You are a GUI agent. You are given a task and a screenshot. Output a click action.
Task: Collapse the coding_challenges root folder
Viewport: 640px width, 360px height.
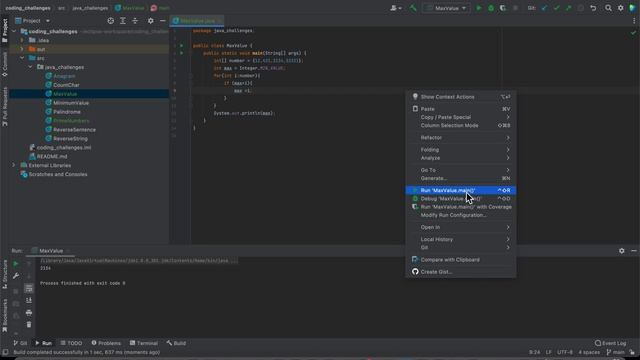coord(14,31)
